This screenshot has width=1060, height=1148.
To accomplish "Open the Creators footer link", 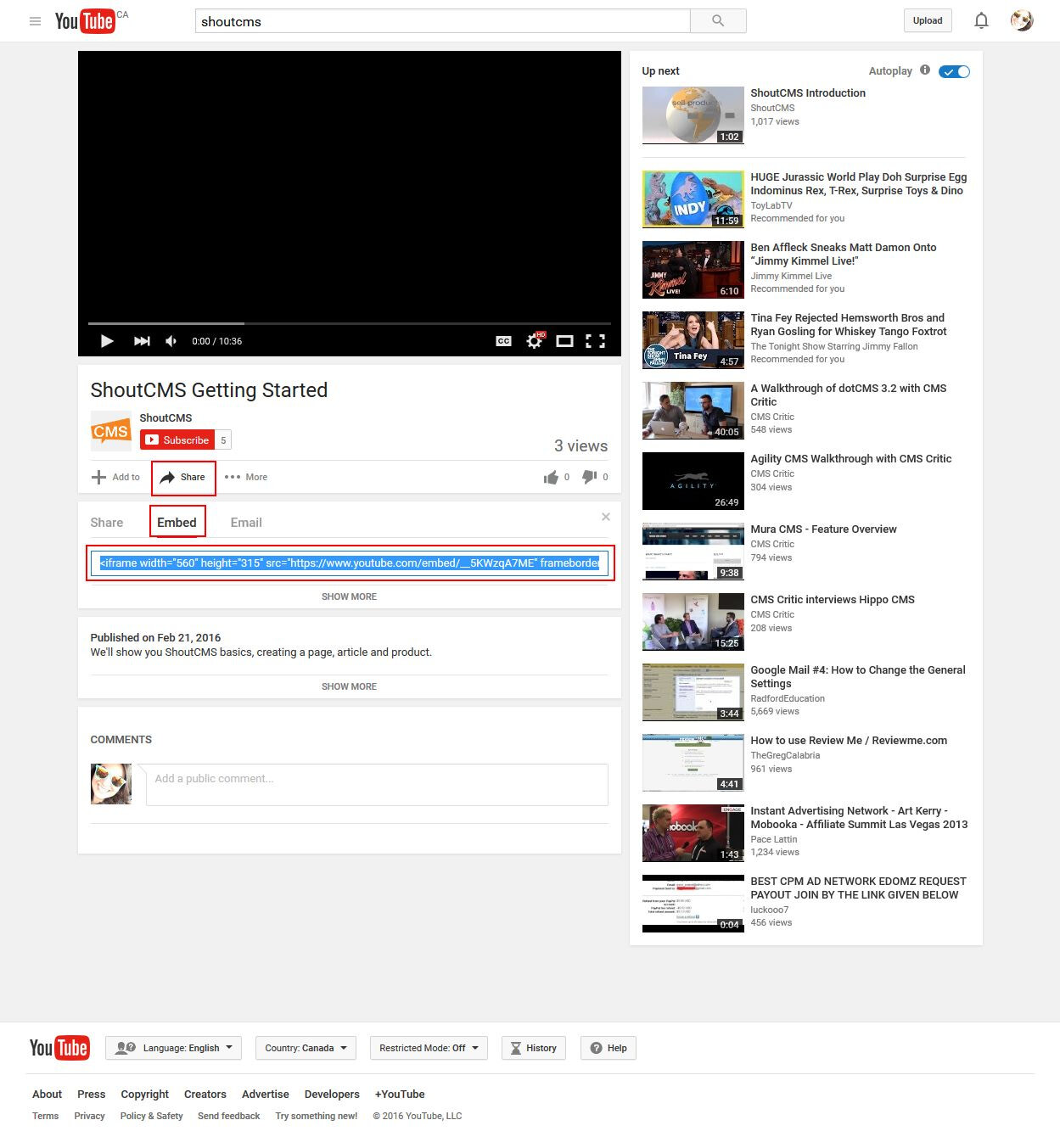I will [205, 1095].
